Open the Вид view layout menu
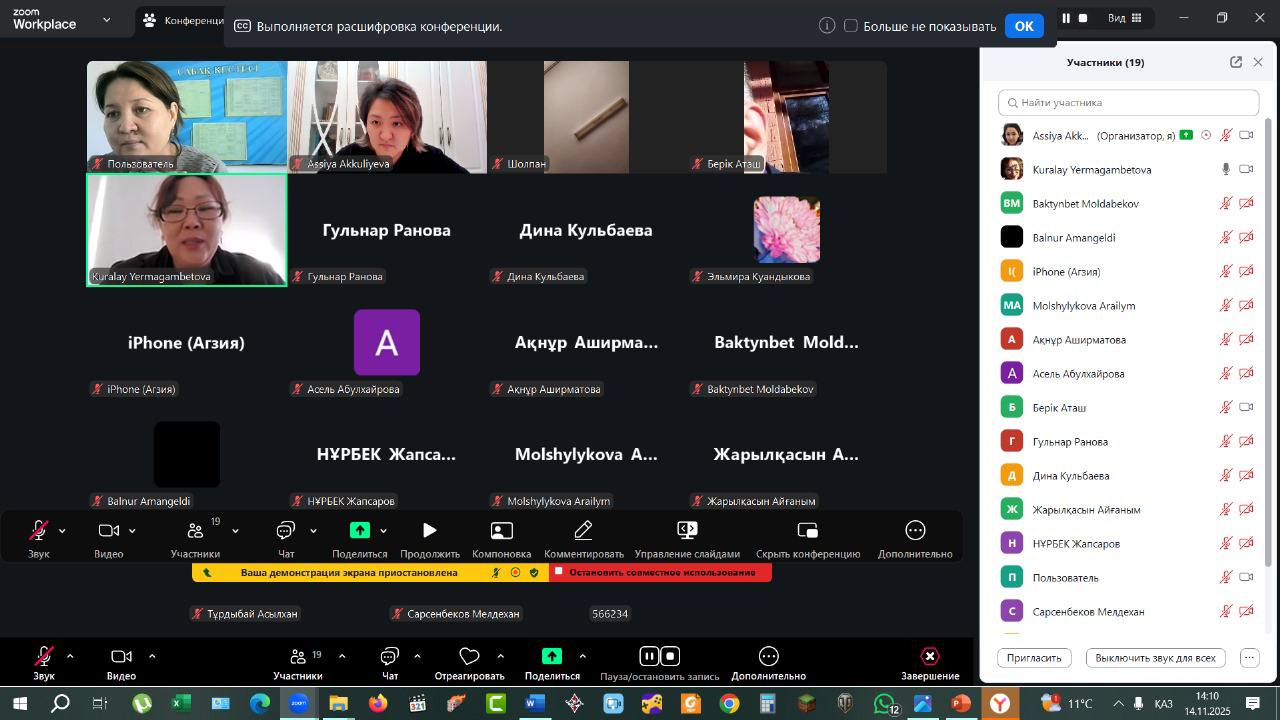This screenshot has height=720, width=1280. [1117, 18]
